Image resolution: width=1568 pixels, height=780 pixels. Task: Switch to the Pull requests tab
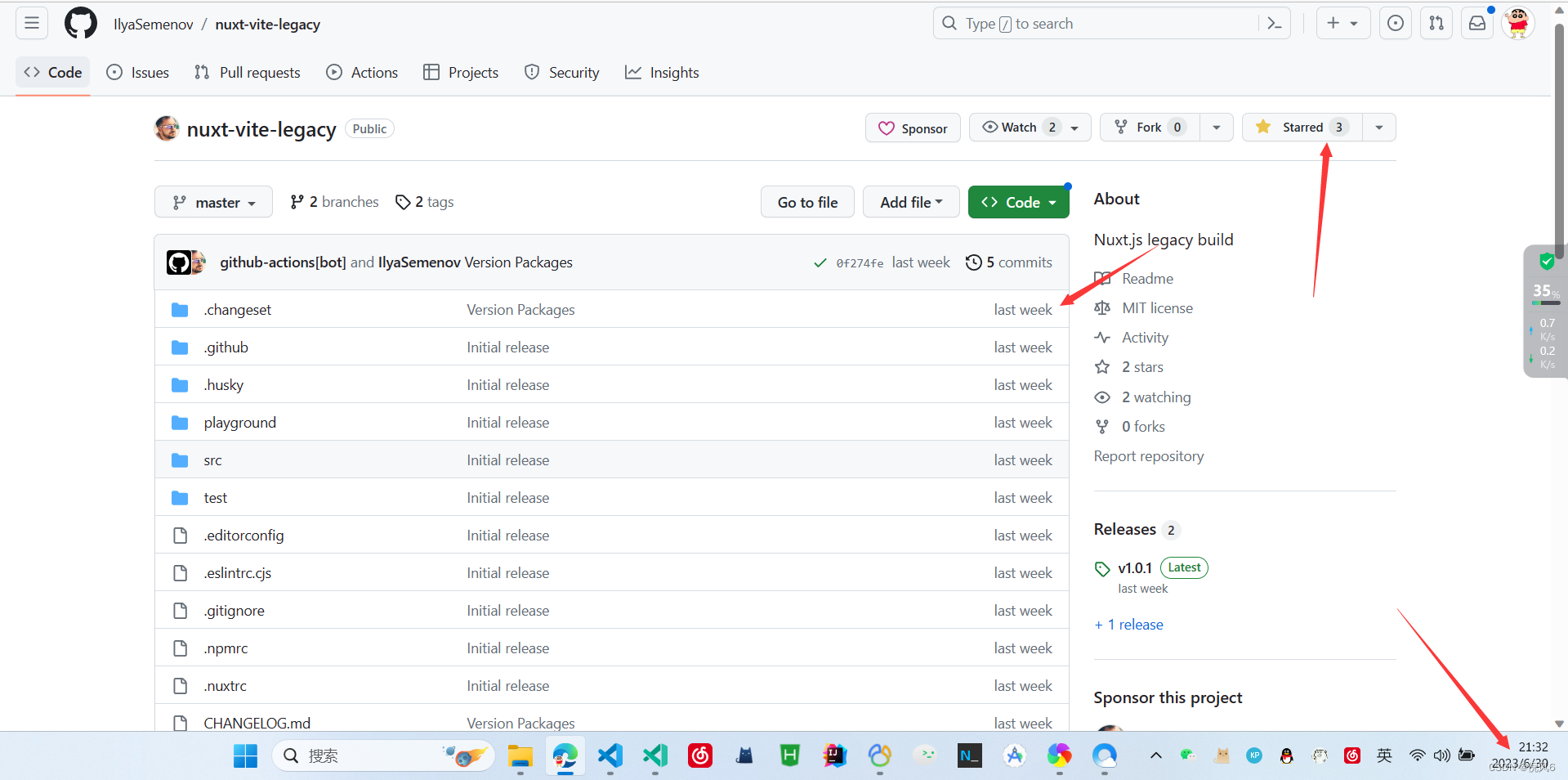(x=248, y=73)
